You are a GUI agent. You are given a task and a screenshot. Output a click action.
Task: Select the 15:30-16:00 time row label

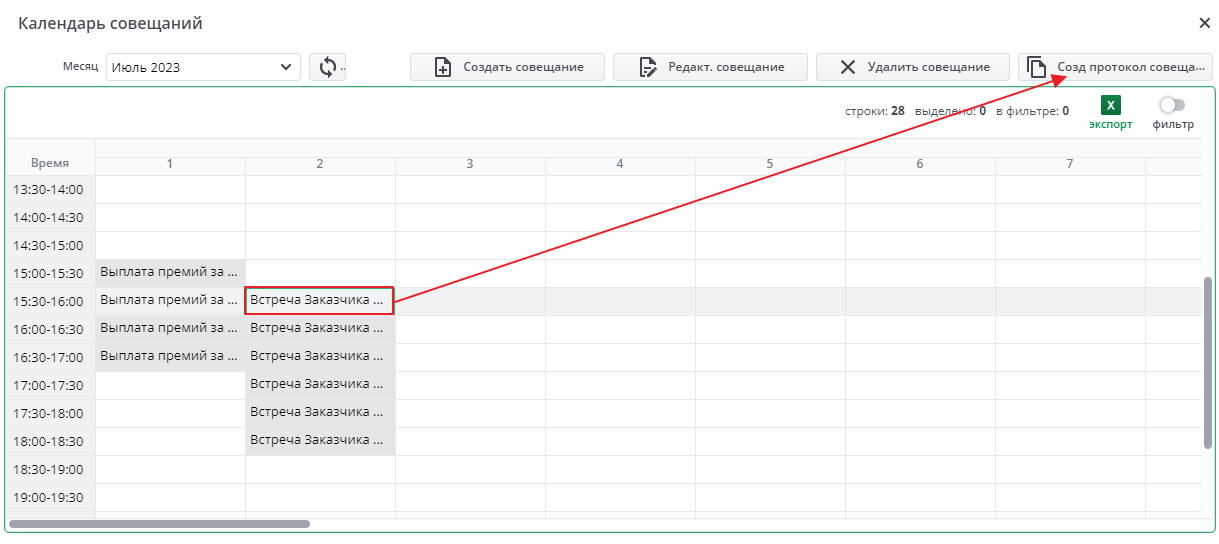pyautogui.click(x=50, y=301)
